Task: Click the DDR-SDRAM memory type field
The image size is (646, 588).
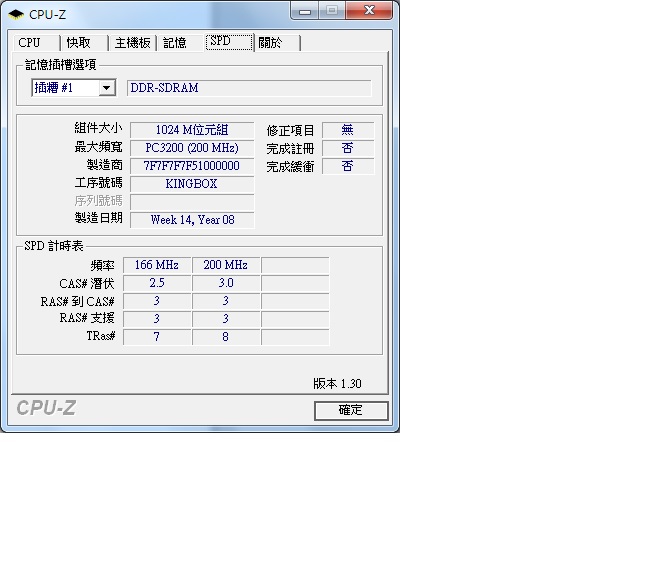Action: point(249,88)
